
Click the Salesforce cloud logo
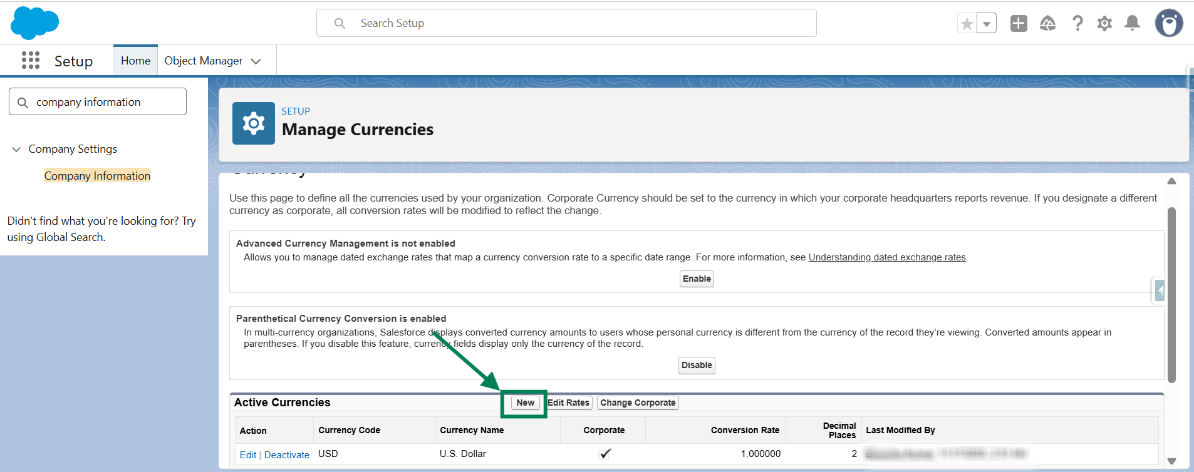pyautogui.click(x=35, y=22)
